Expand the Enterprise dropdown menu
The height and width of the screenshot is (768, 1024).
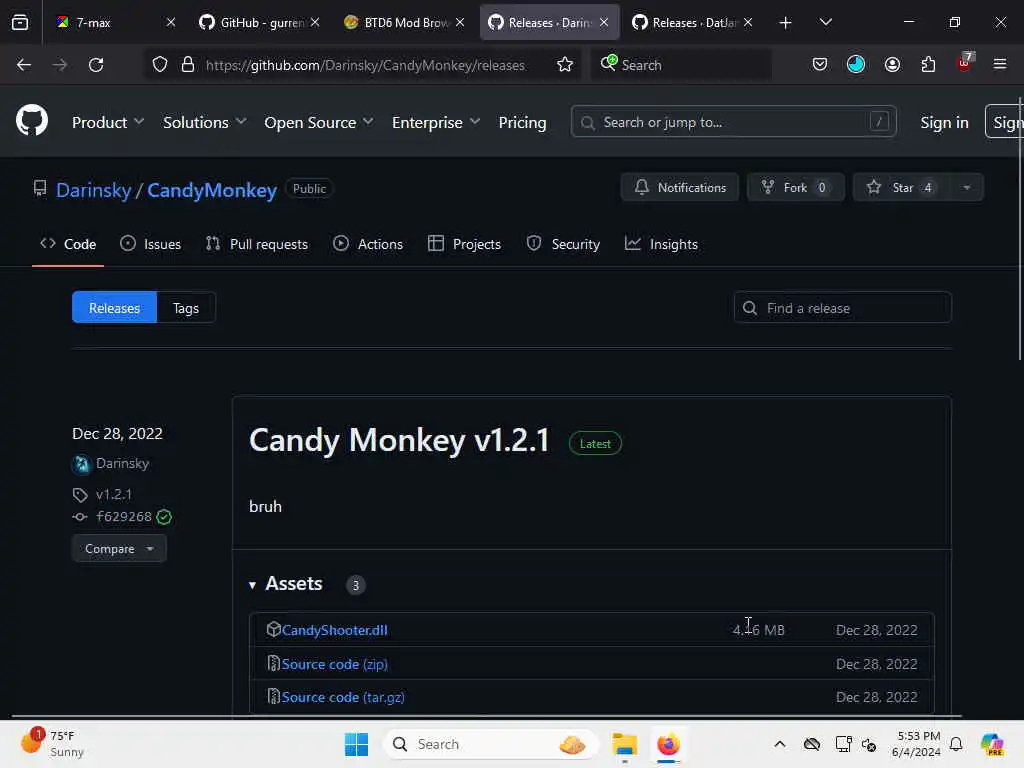[436, 122]
